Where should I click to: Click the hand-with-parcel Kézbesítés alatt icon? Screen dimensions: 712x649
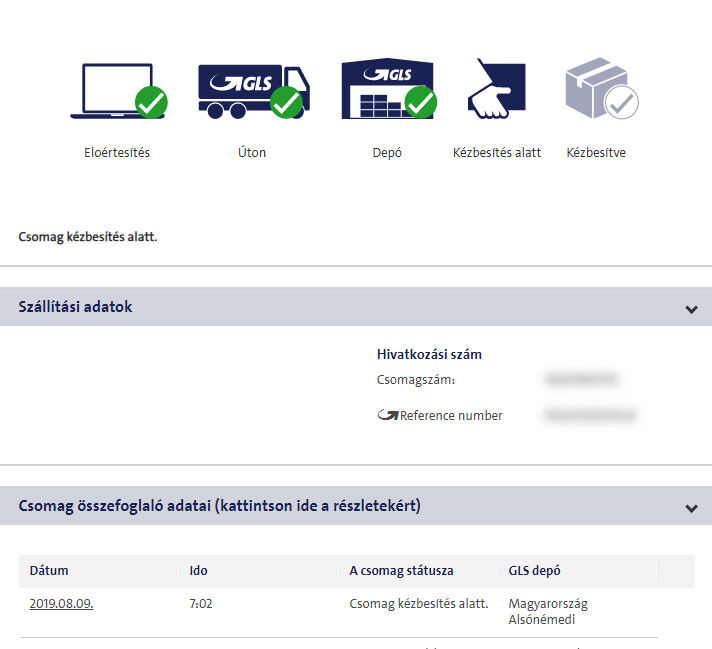click(x=496, y=90)
